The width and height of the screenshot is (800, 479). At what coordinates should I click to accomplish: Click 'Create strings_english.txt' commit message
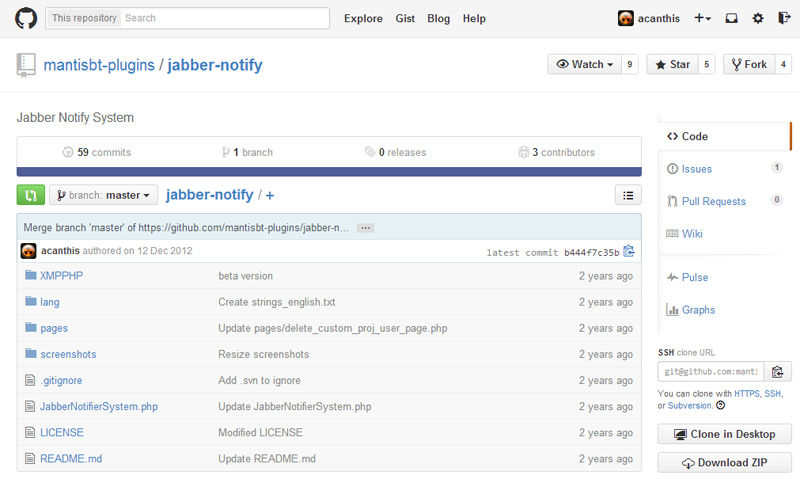click(x=277, y=302)
